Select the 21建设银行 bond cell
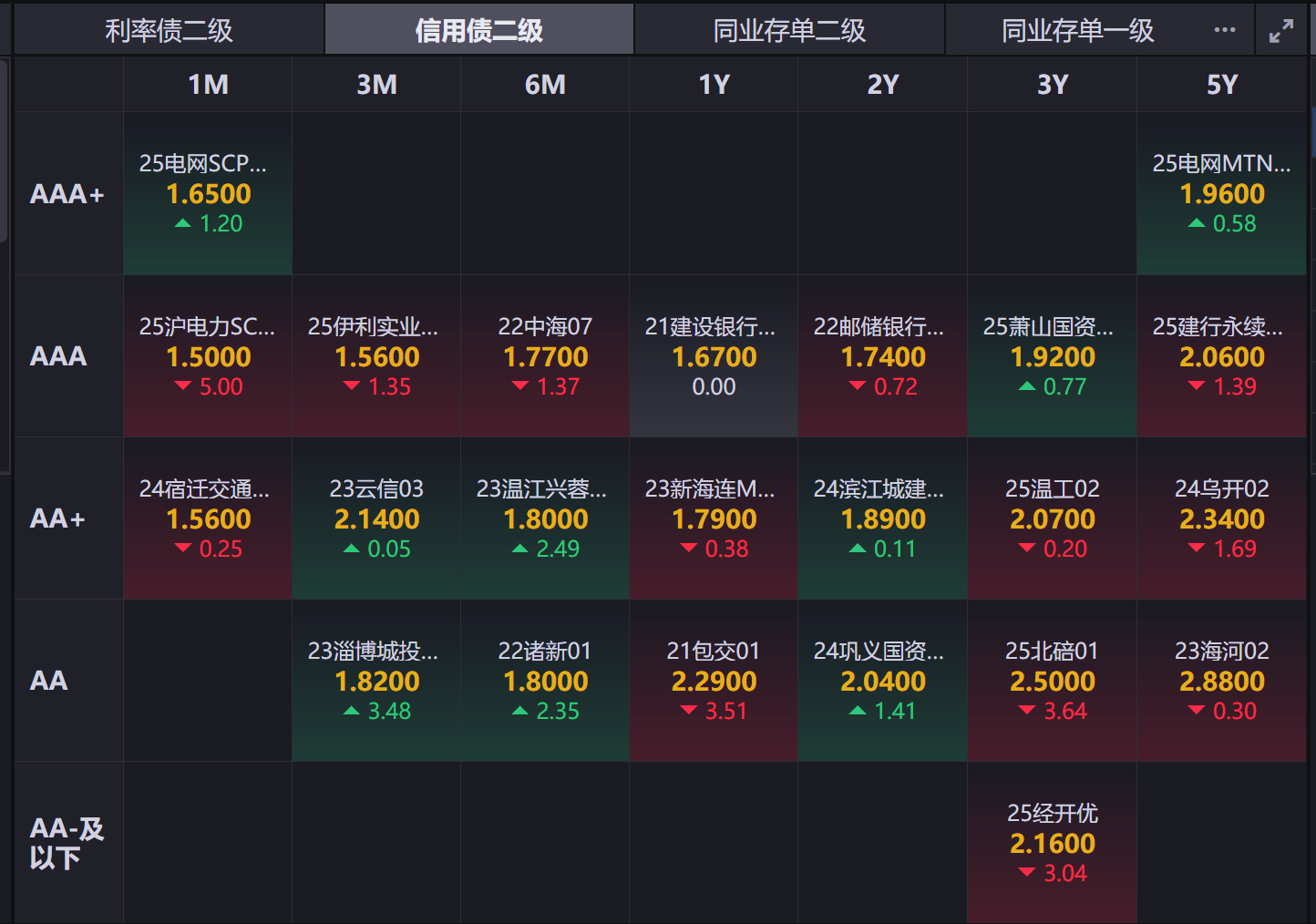Screen dimensions: 1316x924 pyautogui.click(x=714, y=356)
